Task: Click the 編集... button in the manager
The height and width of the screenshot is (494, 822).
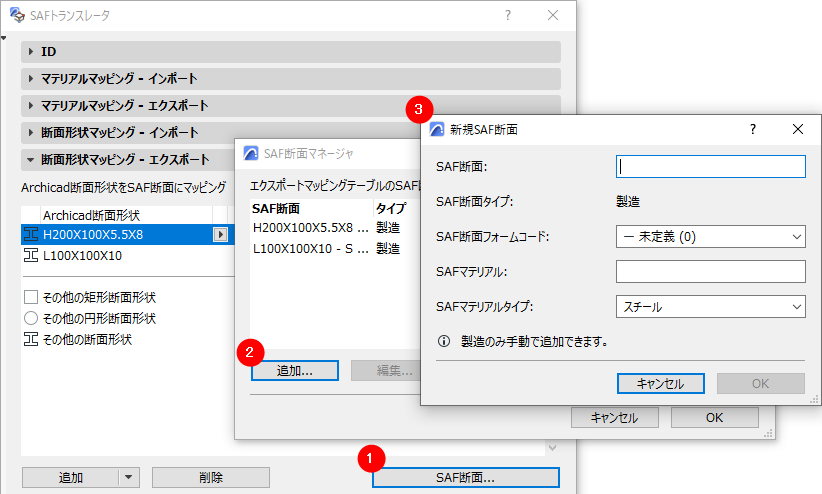Action: point(386,370)
